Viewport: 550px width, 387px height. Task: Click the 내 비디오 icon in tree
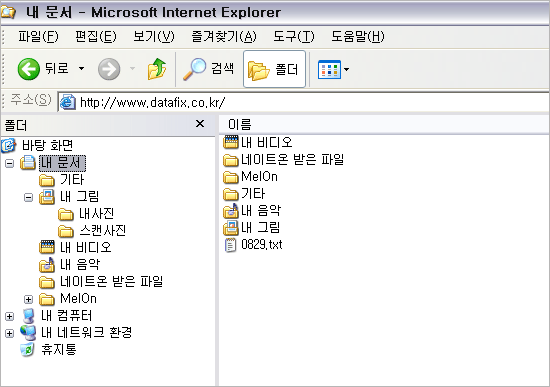(x=47, y=247)
